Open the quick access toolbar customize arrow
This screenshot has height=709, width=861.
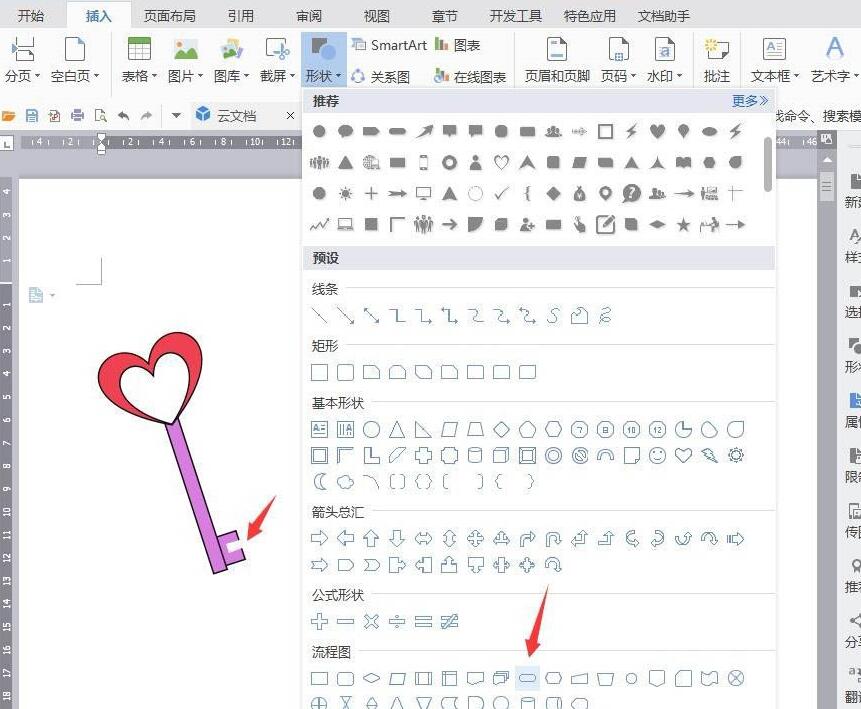coord(174,116)
